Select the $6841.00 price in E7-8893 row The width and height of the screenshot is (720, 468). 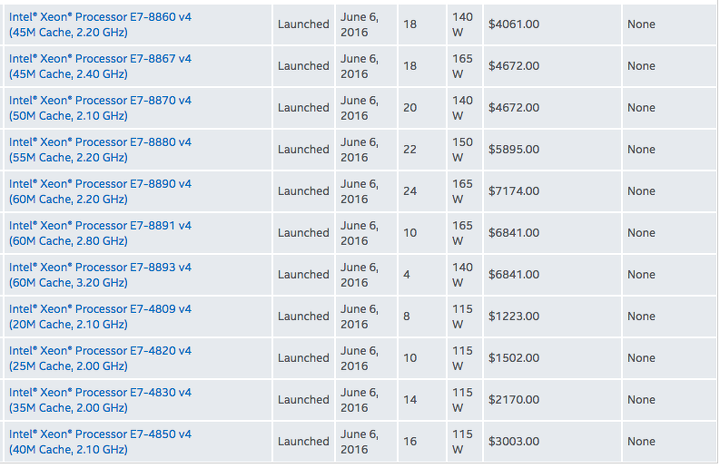click(x=514, y=275)
